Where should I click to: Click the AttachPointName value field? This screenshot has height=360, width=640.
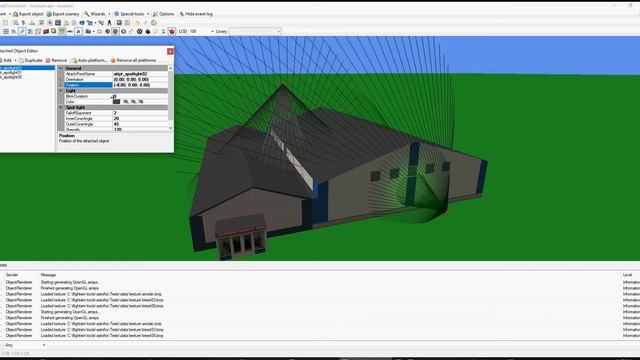click(x=140, y=74)
